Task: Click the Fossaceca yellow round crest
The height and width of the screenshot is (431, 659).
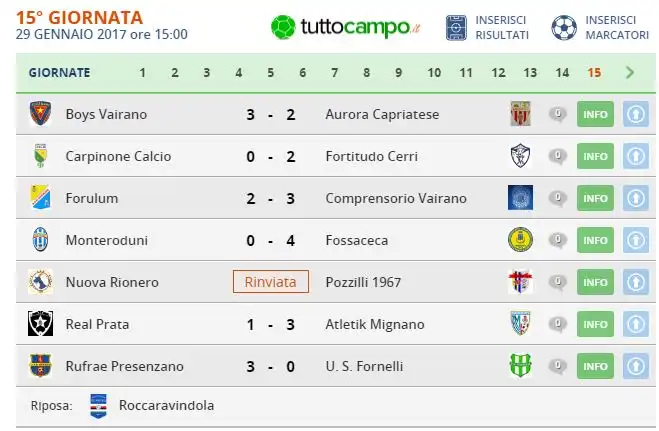Action: [520, 239]
